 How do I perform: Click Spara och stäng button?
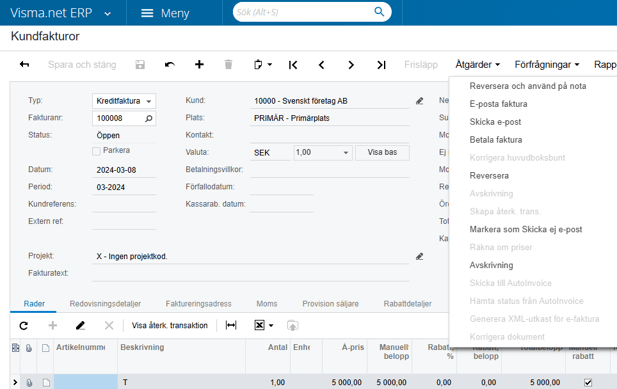click(x=82, y=65)
